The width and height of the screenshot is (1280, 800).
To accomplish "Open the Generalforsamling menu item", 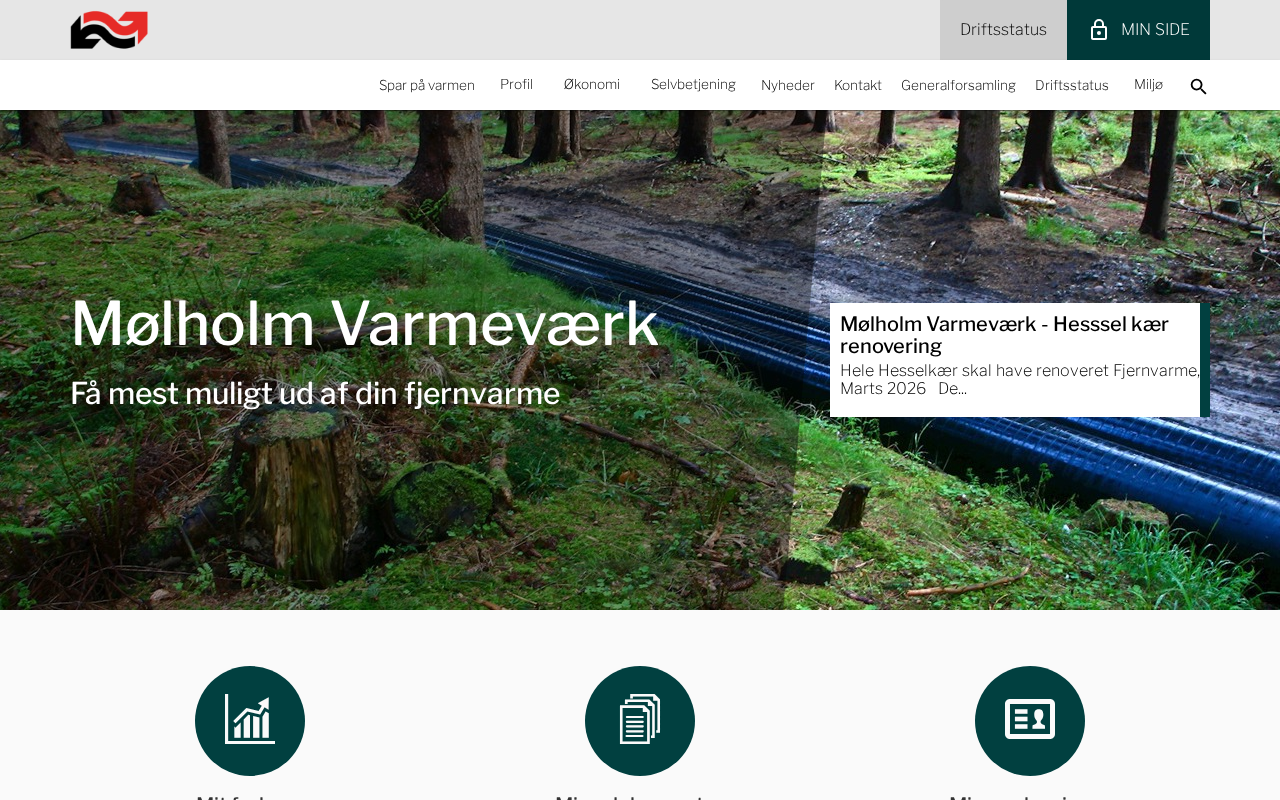I will [958, 85].
